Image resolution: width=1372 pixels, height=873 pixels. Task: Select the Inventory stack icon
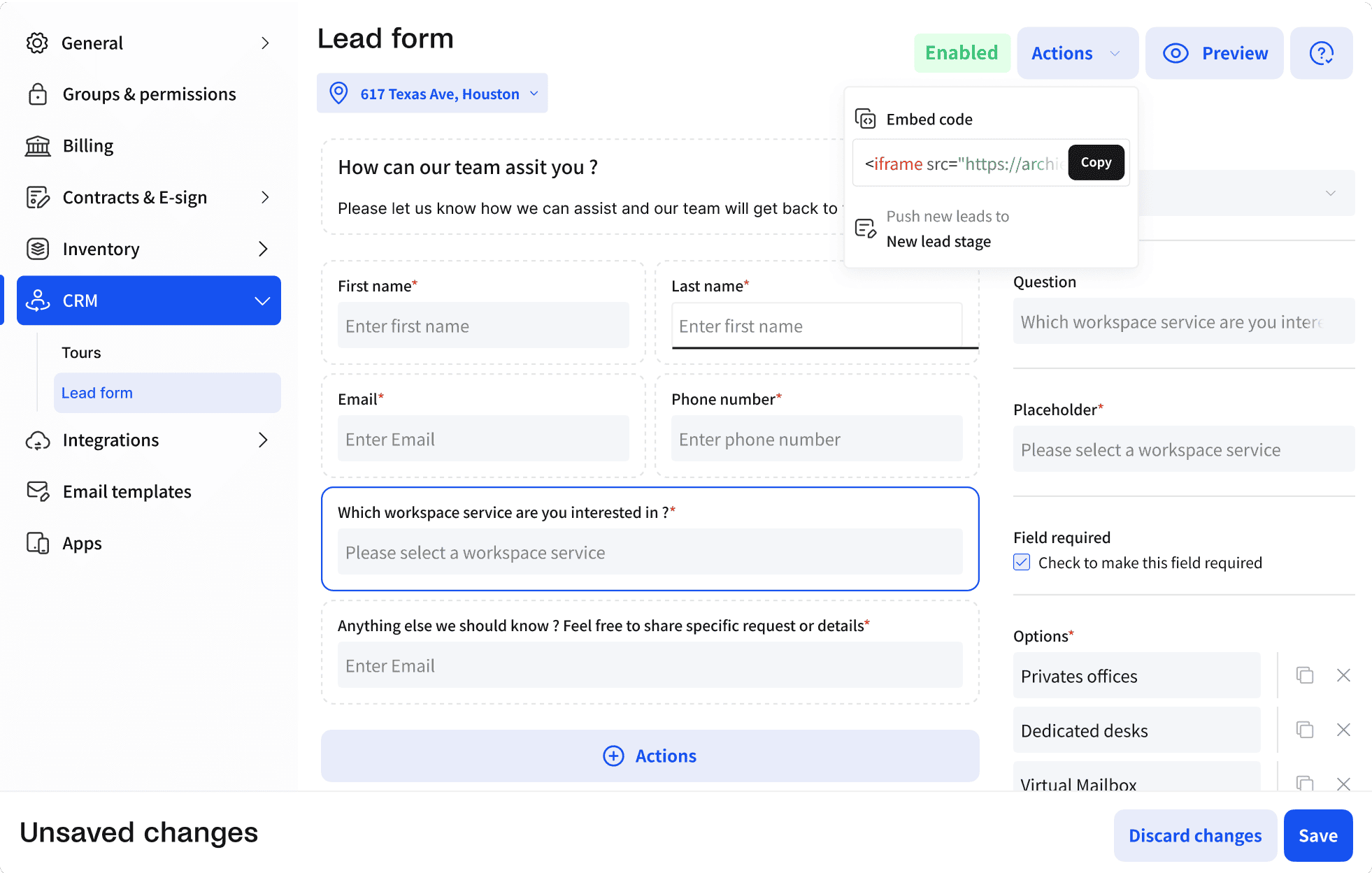pos(38,249)
